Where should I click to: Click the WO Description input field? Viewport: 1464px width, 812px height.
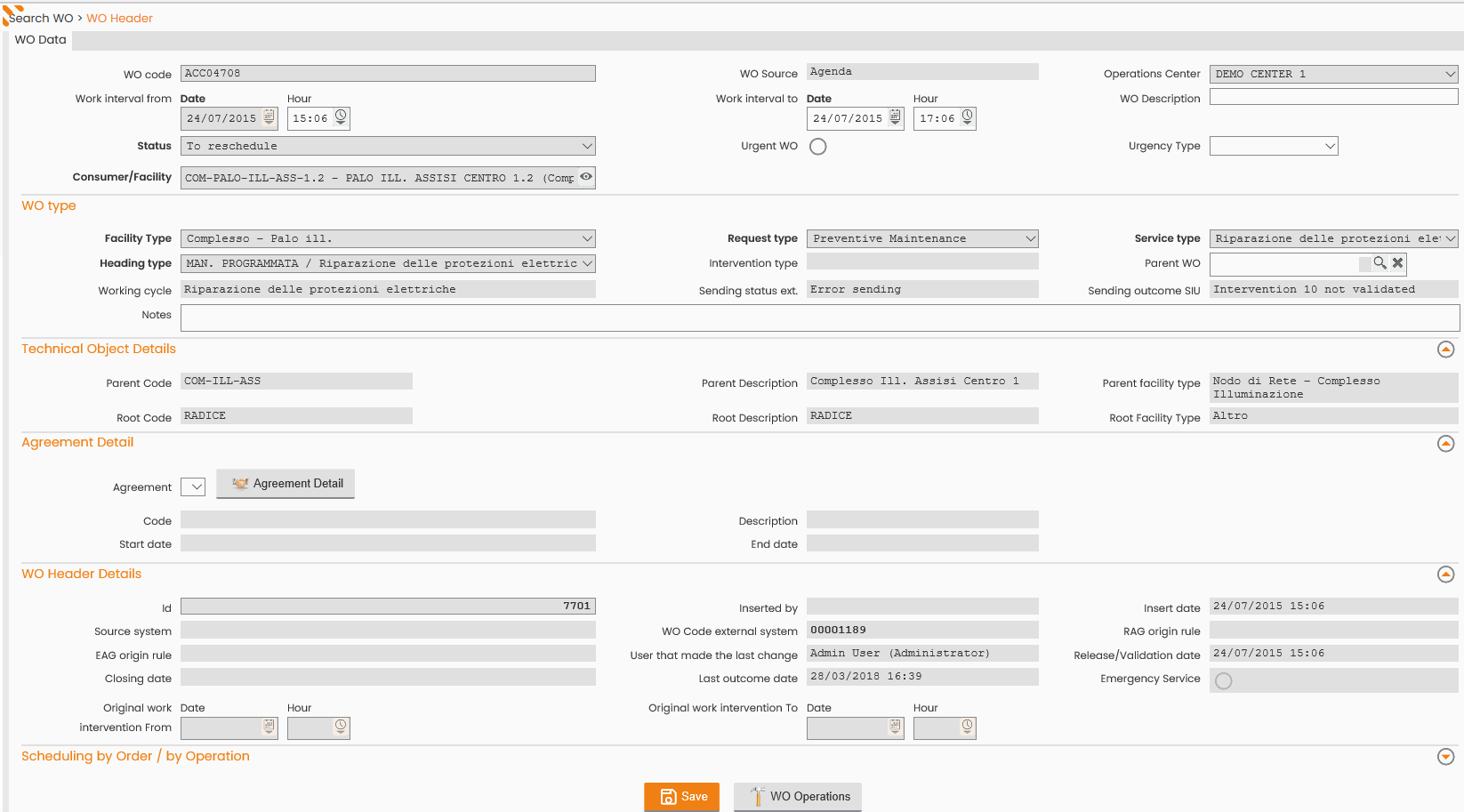1334,97
